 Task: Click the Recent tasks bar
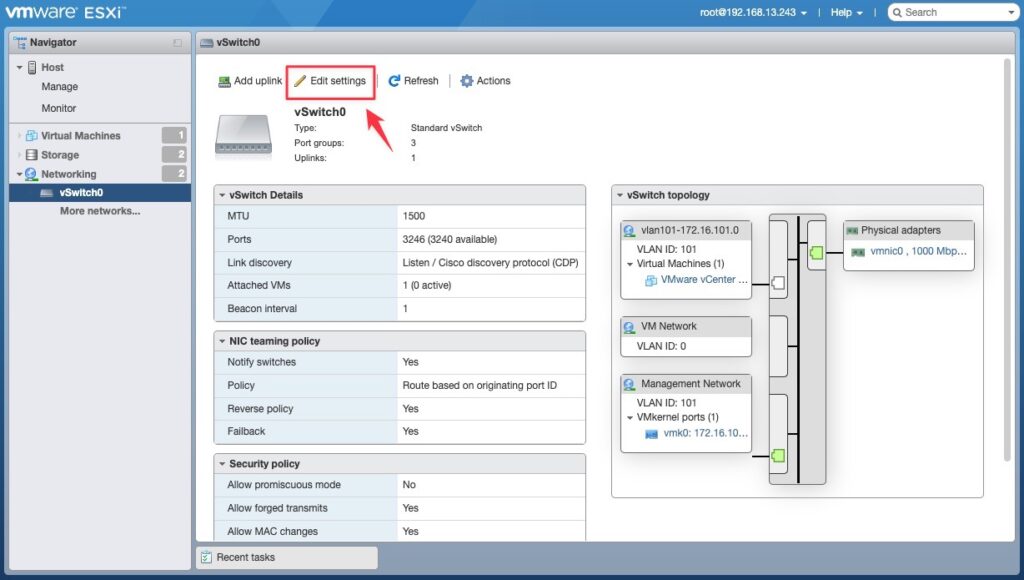coord(287,557)
